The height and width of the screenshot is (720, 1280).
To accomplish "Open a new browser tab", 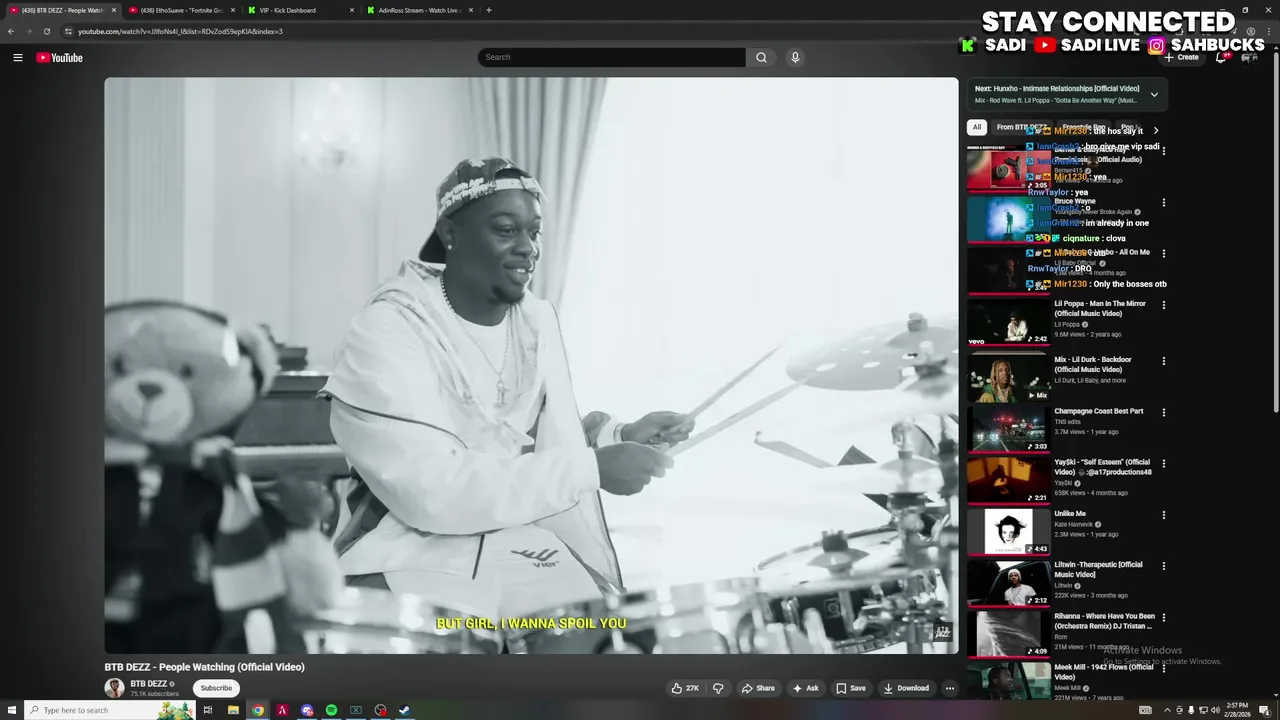I will point(488,10).
